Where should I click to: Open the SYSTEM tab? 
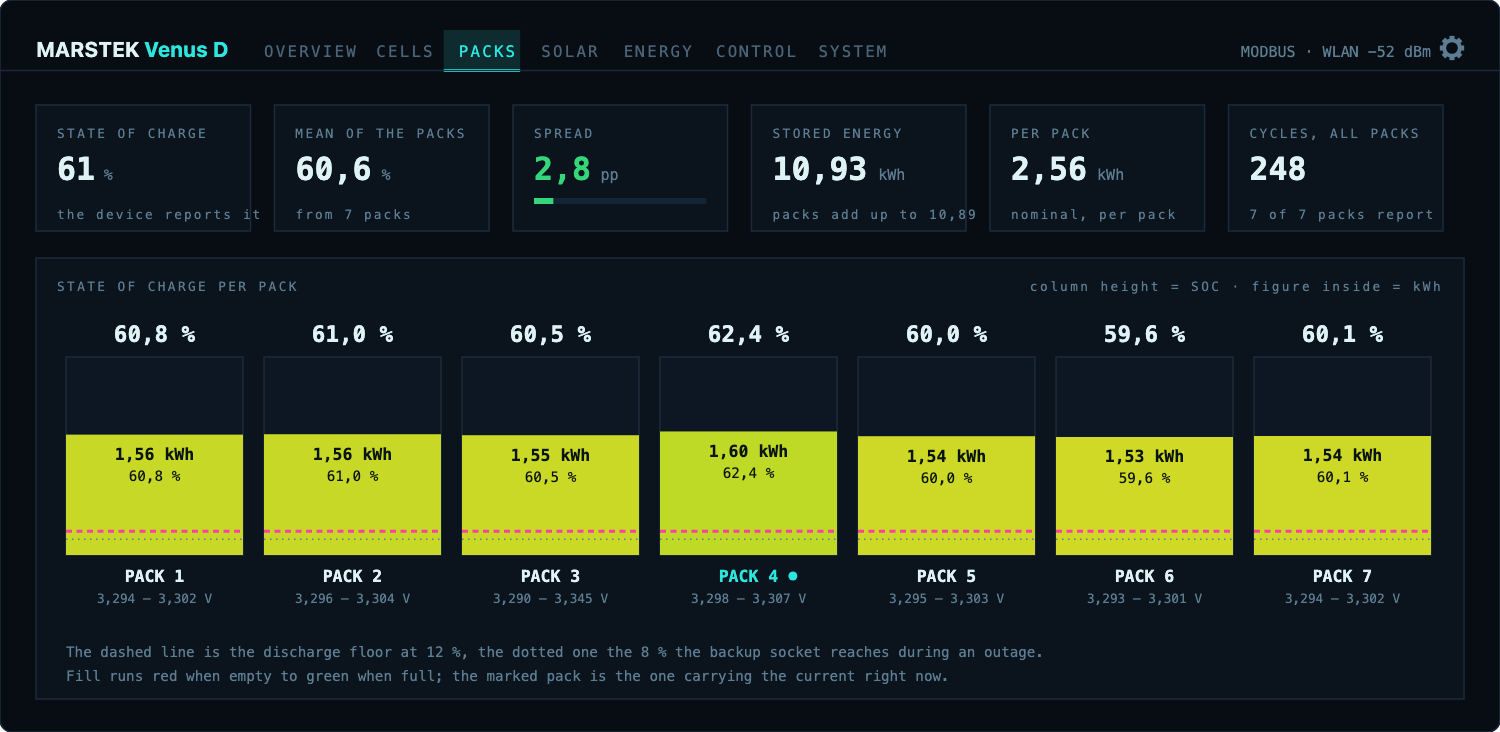853,51
